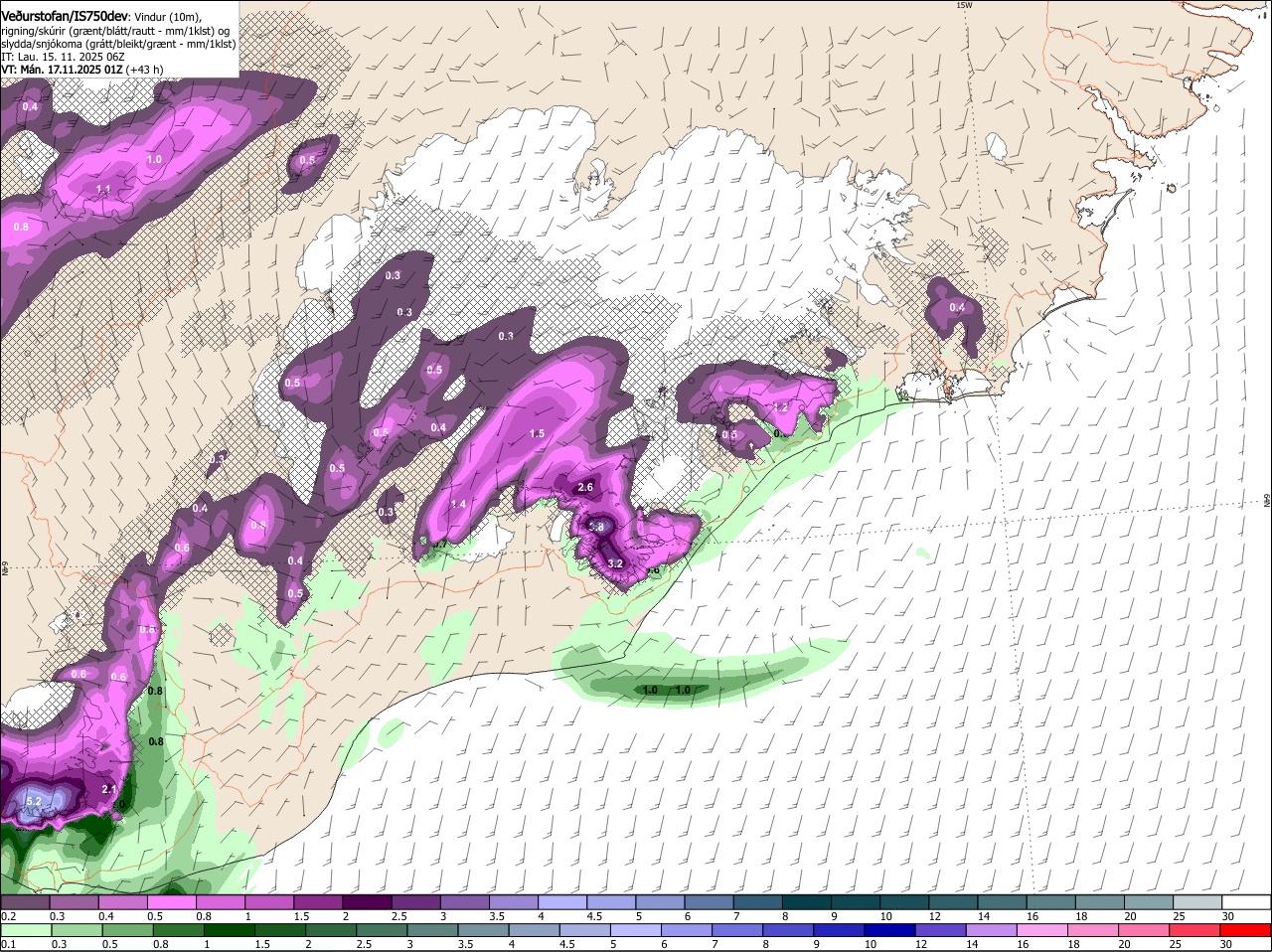Click the 1.2 snowfall value on the map
Image resolution: width=1272 pixels, height=952 pixels.
pyautogui.click(x=780, y=407)
